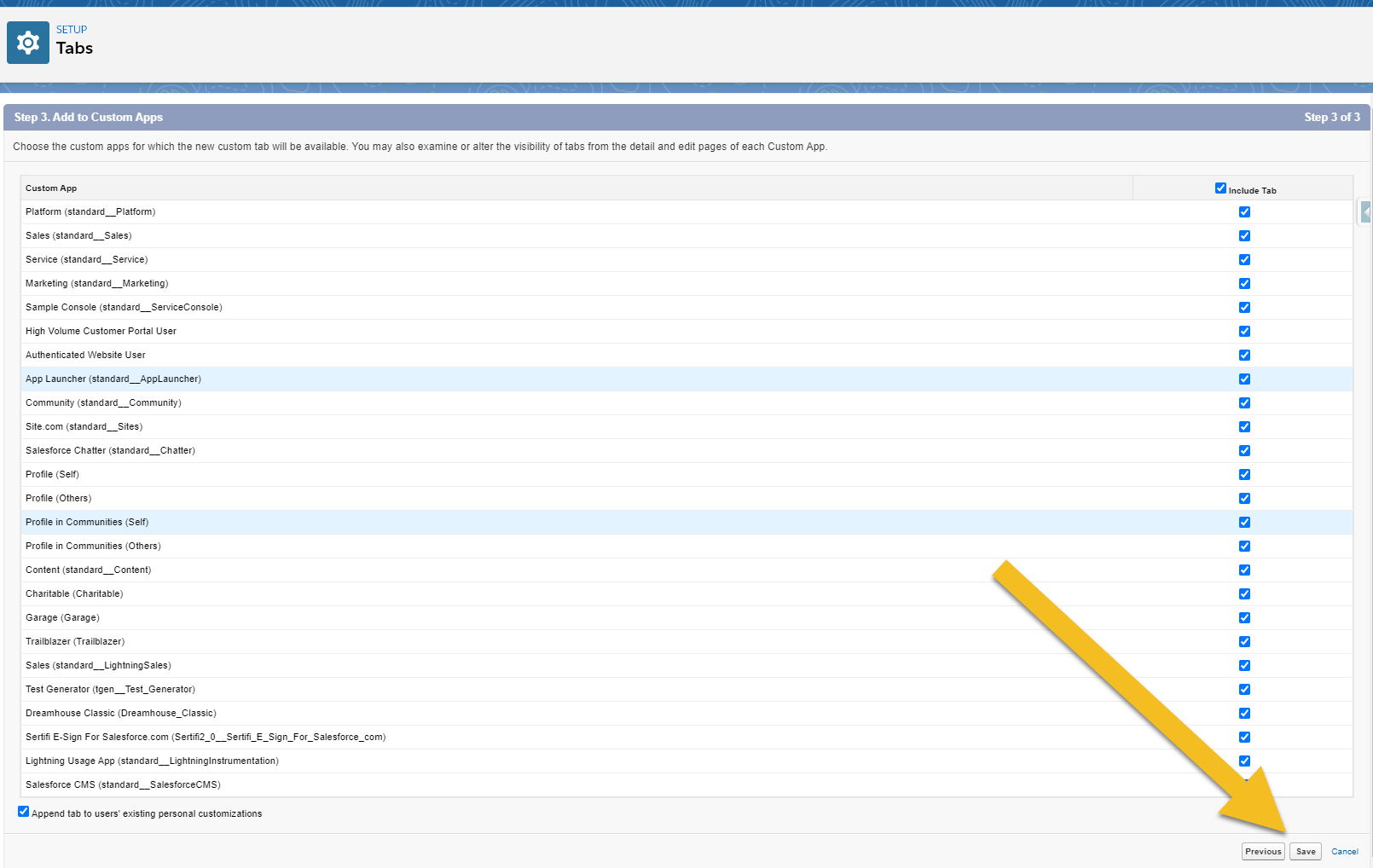Image resolution: width=1373 pixels, height=868 pixels.
Task: Toggle the Service app checkbox
Action: tap(1244, 259)
